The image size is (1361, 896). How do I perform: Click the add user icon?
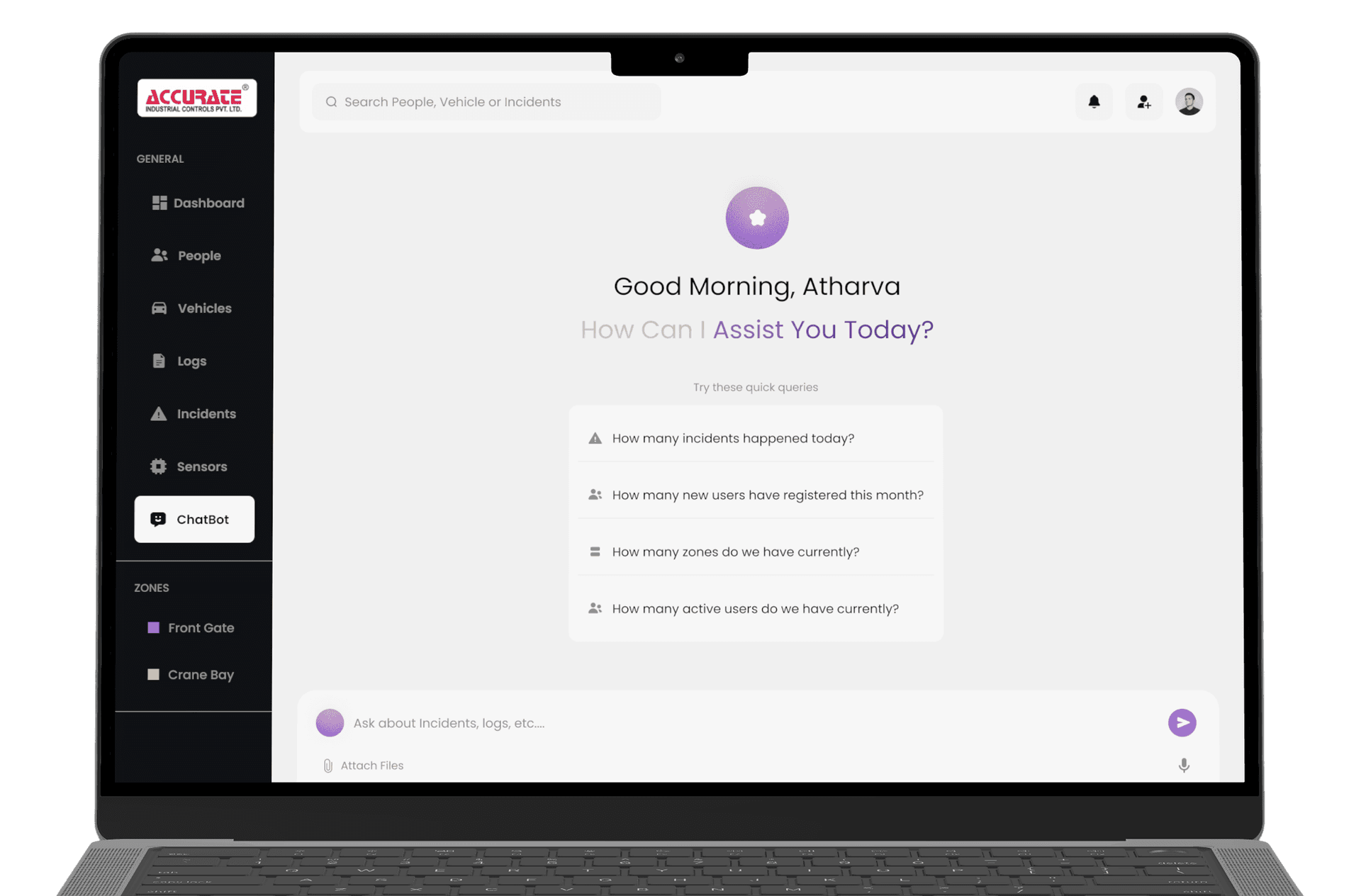(x=1143, y=102)
